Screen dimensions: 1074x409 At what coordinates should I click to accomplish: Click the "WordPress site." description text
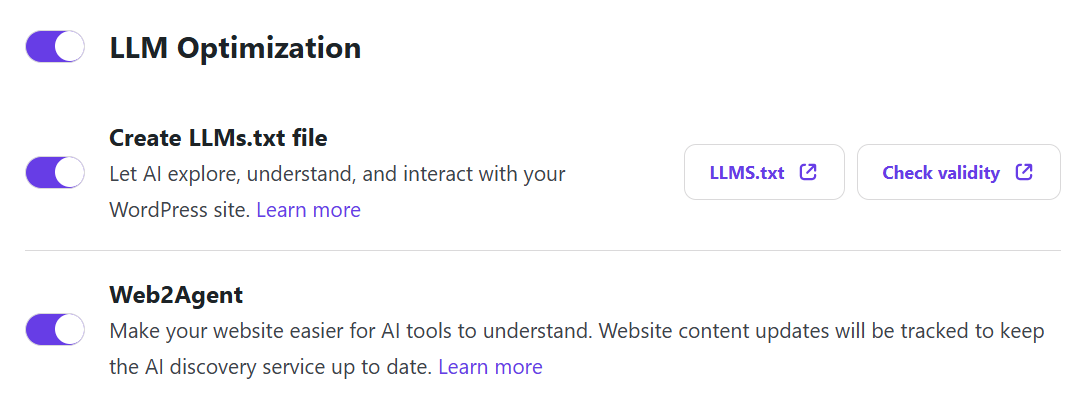click(180, 210)
